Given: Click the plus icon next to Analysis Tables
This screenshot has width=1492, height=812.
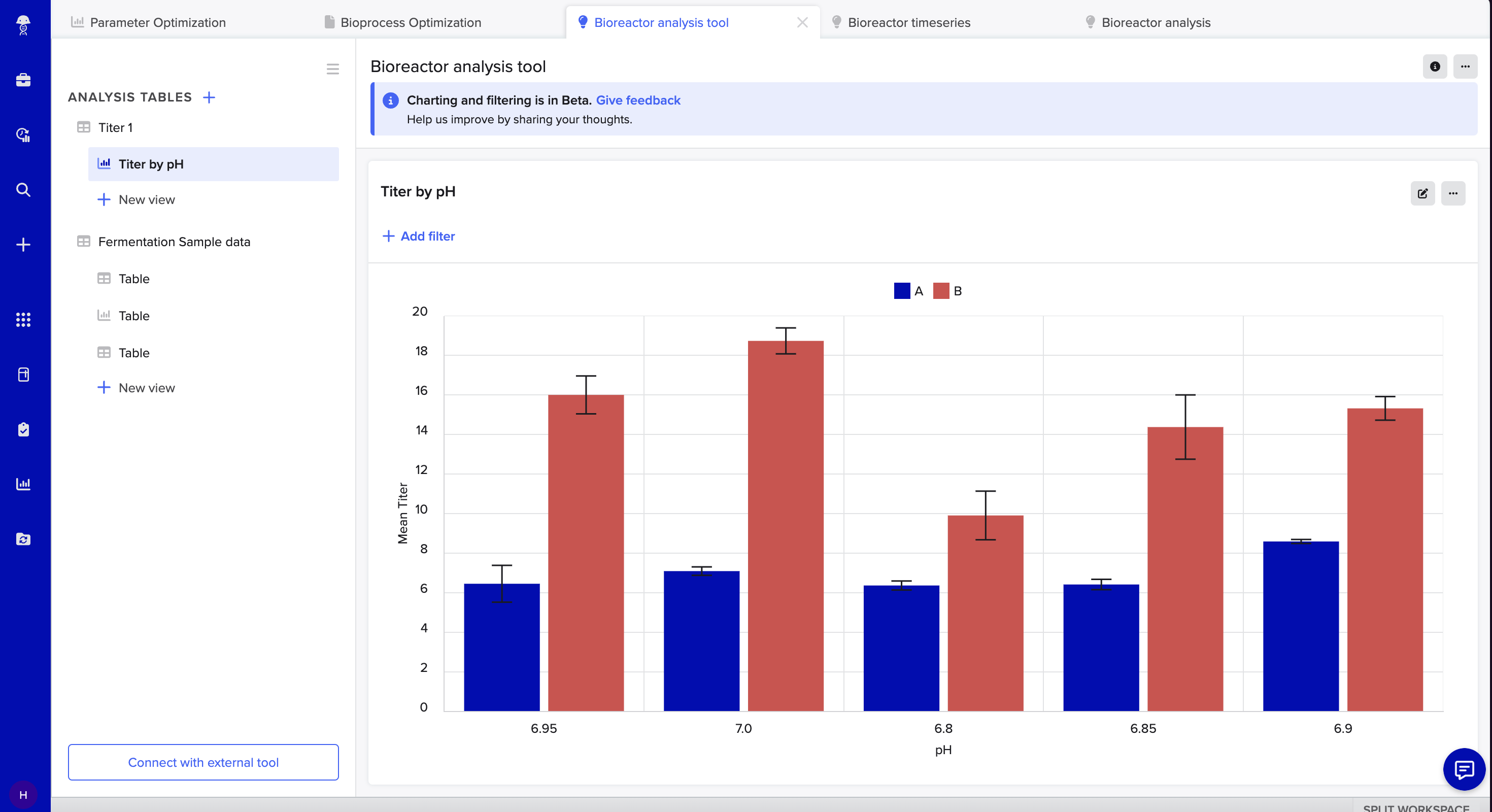Looking at the screenshot, I should click(209, 96).
